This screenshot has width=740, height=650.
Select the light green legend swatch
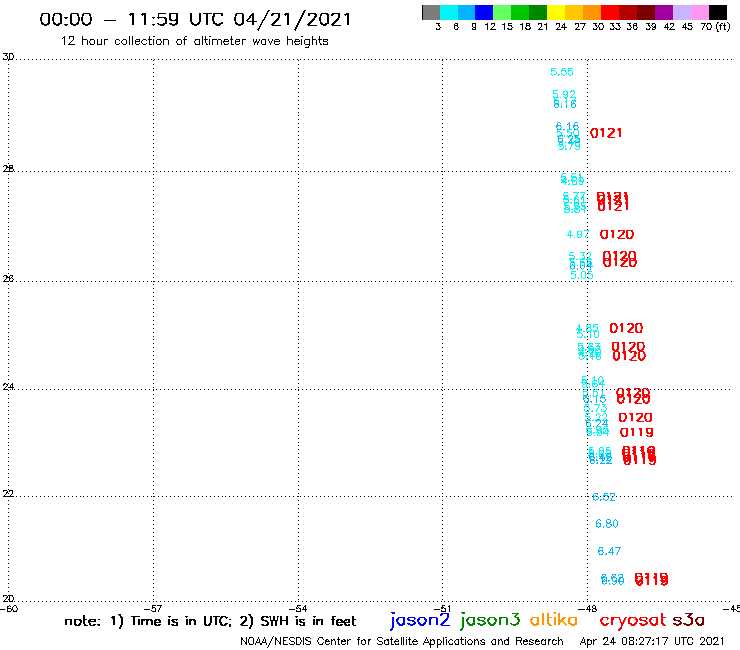[x=502, y=12]
